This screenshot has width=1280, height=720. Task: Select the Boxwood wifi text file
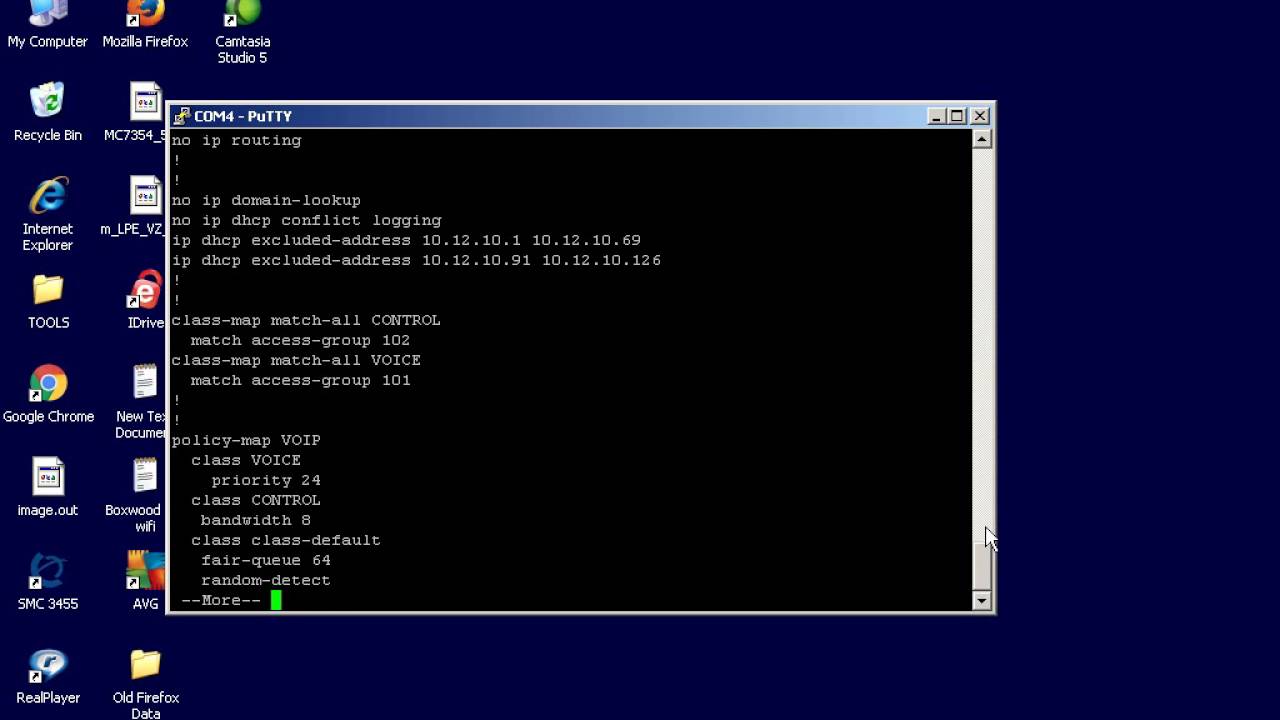coord(145,496)
